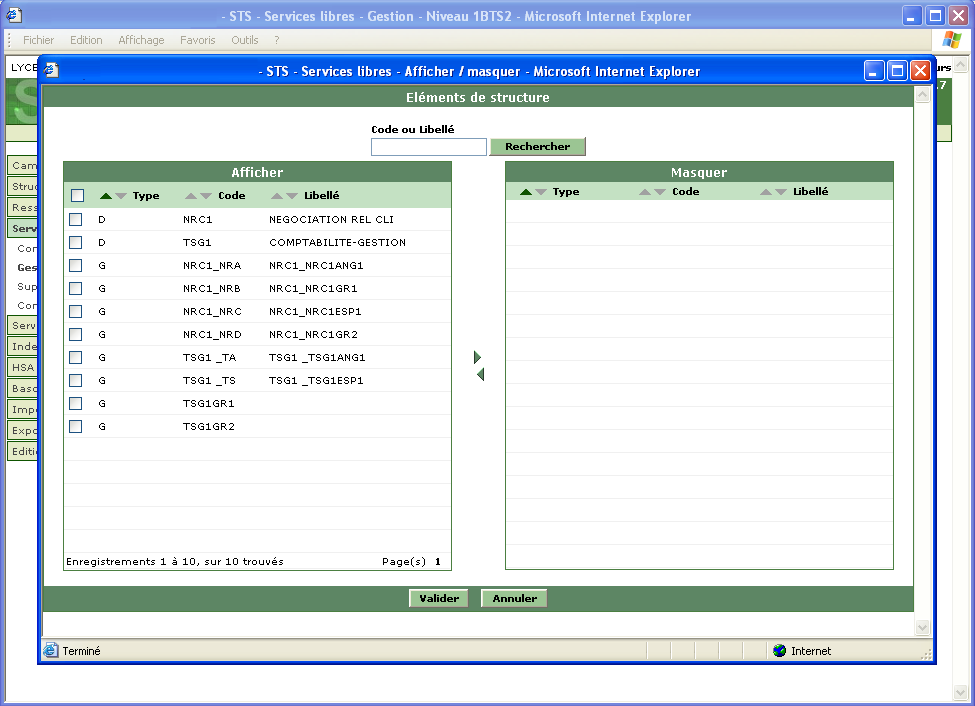
Task: Click the TSG1GR2 code cell
Action: pyautogui.click(x=208, y=426)
